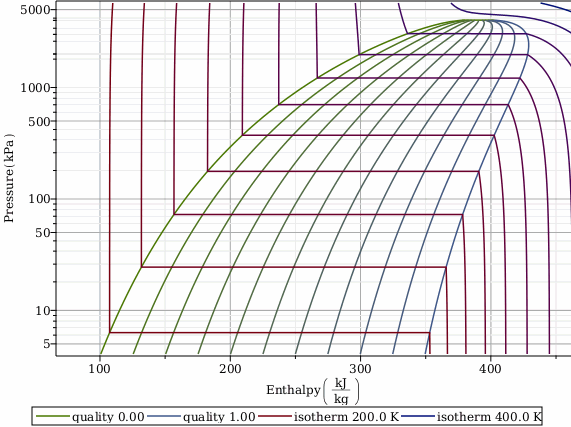Click the dark blue isotherm 400.0 K swatch
The height and width of the screenshot is (427, 571).
pyautogui.click(x=418, y=416)
